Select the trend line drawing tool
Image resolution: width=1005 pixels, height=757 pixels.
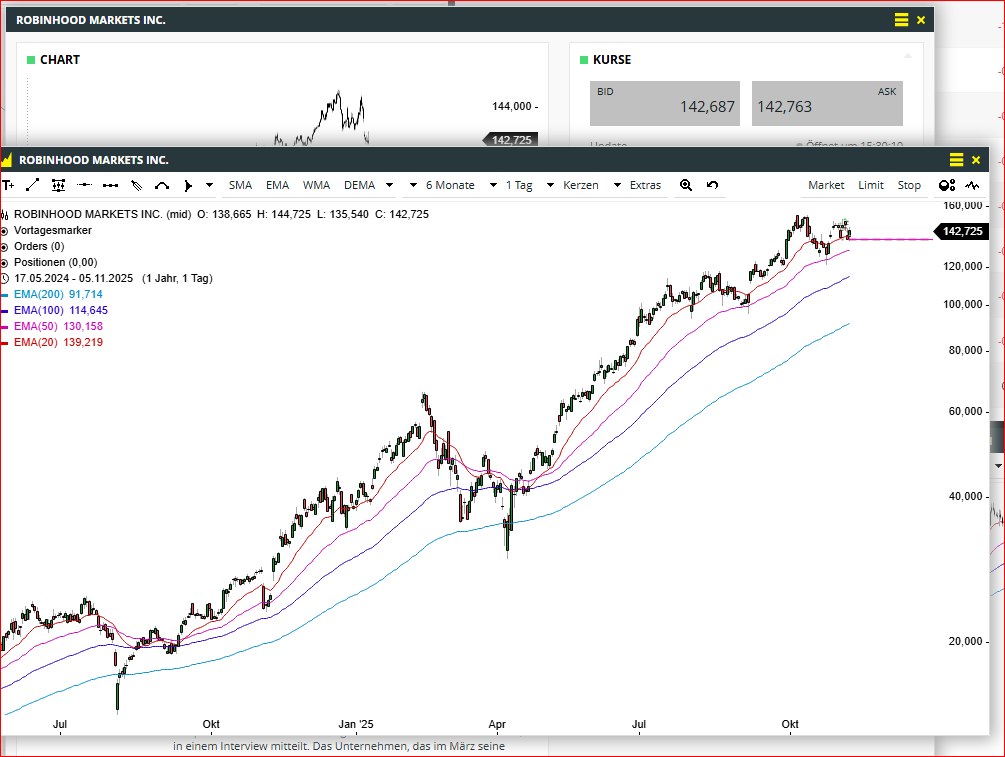33,185
